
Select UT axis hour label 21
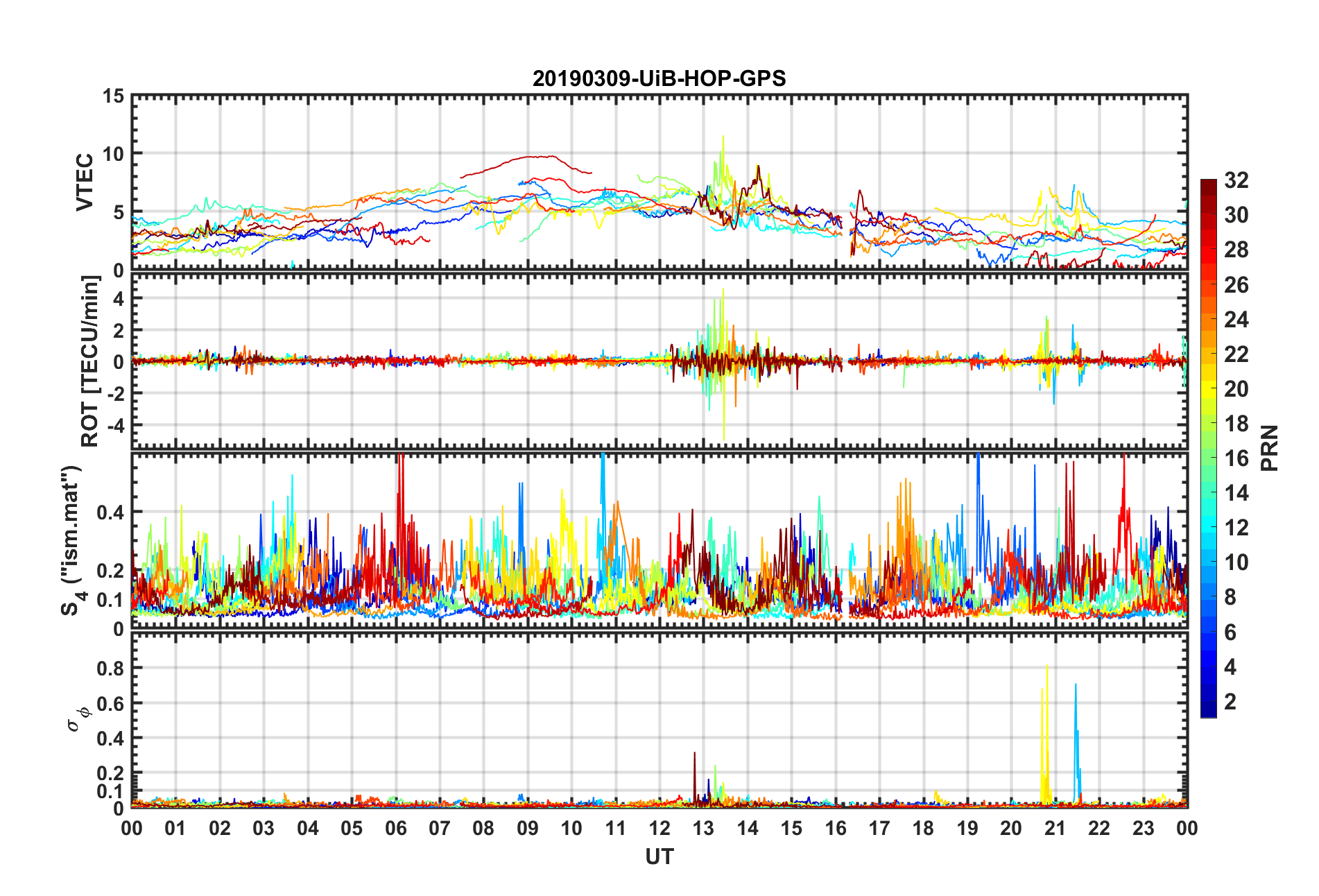[1055, 828]
